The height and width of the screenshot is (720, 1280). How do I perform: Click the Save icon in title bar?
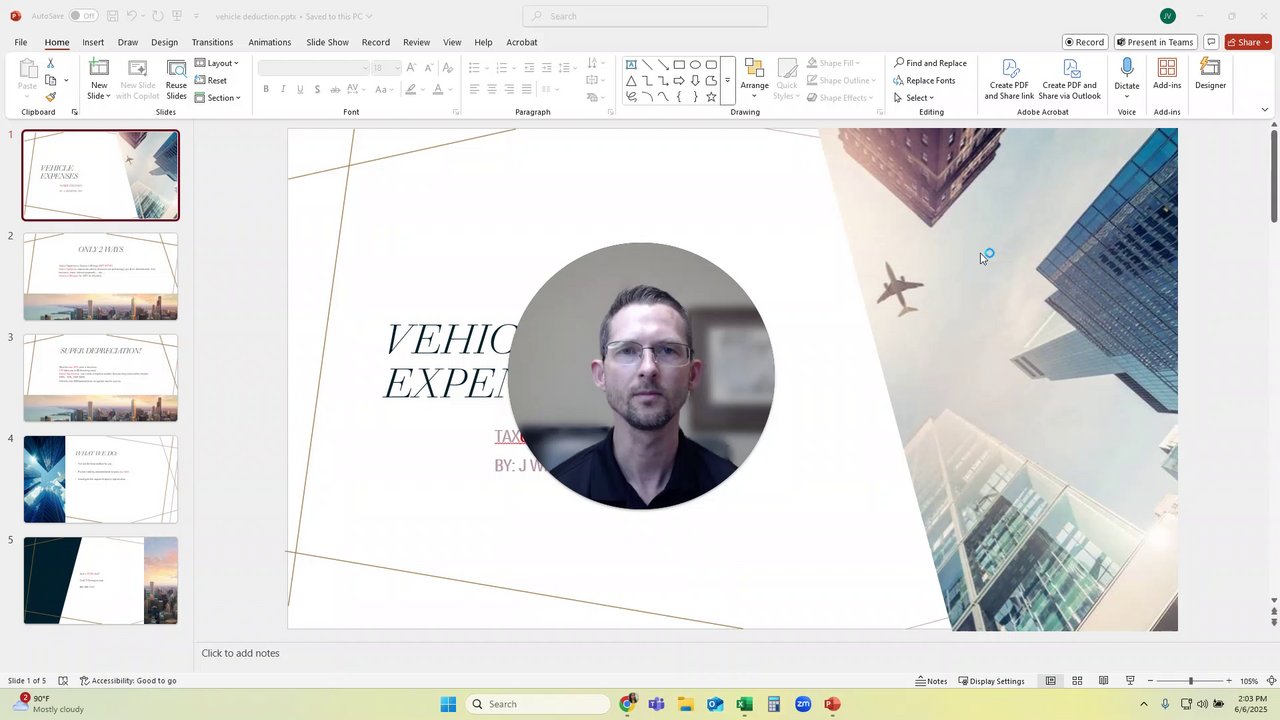click(x=113, y=16)
